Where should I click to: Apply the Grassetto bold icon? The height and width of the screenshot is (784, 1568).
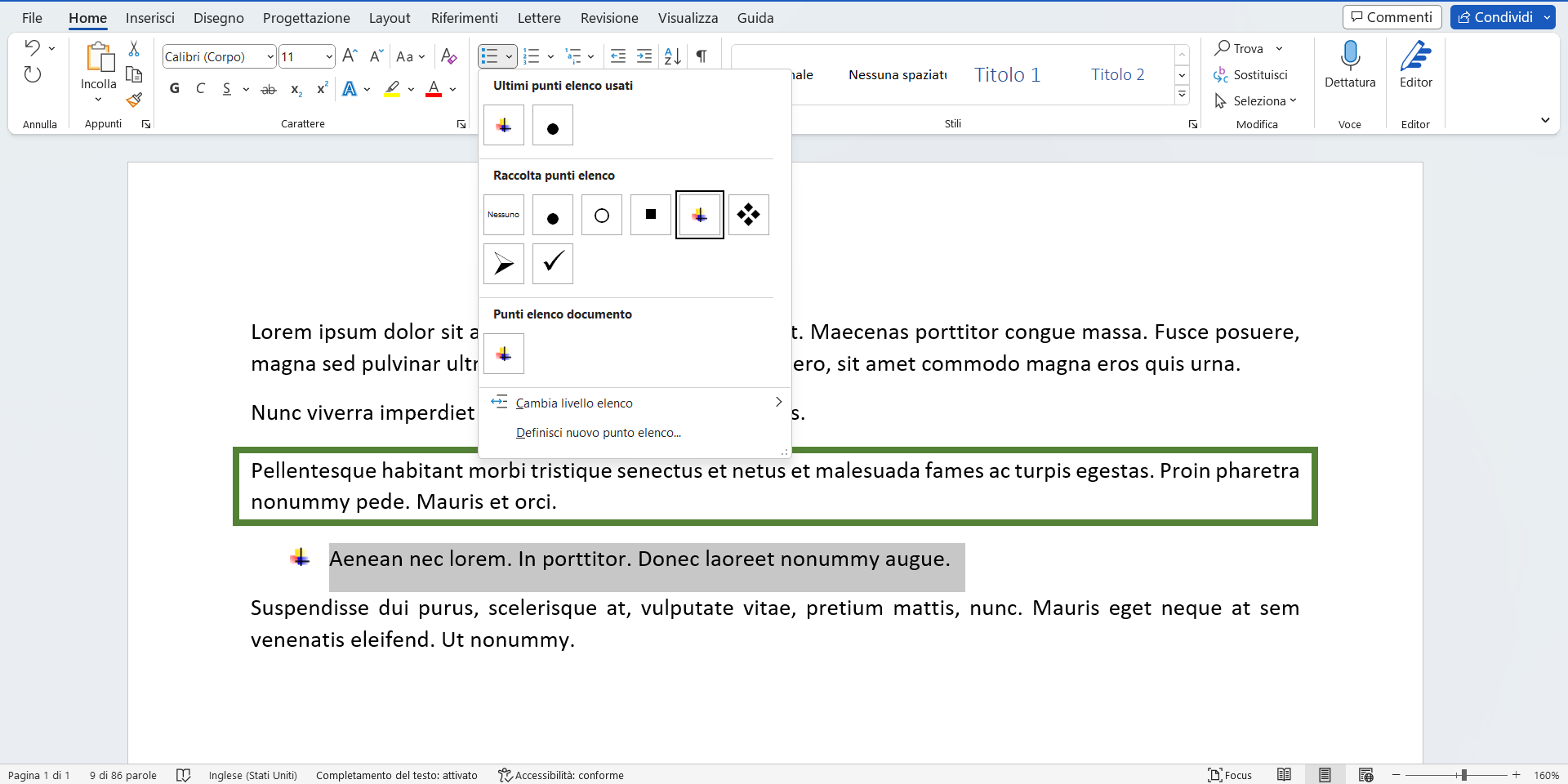point(173,88)
